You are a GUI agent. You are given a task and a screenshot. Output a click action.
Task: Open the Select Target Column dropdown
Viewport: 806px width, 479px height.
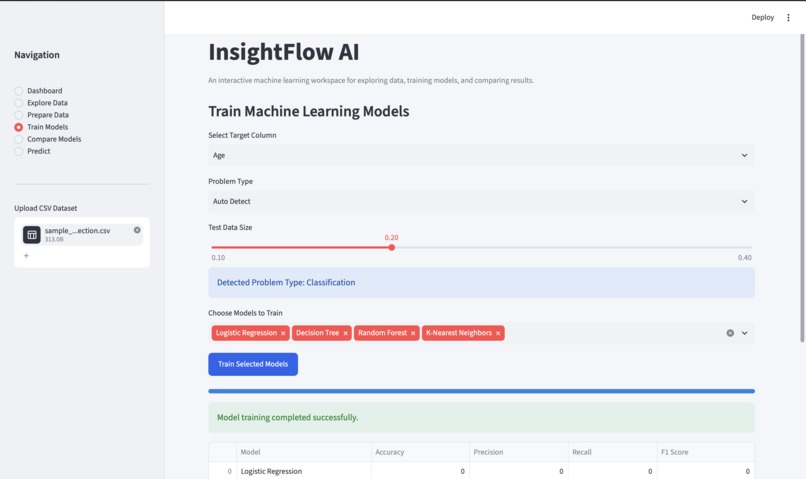481,155
